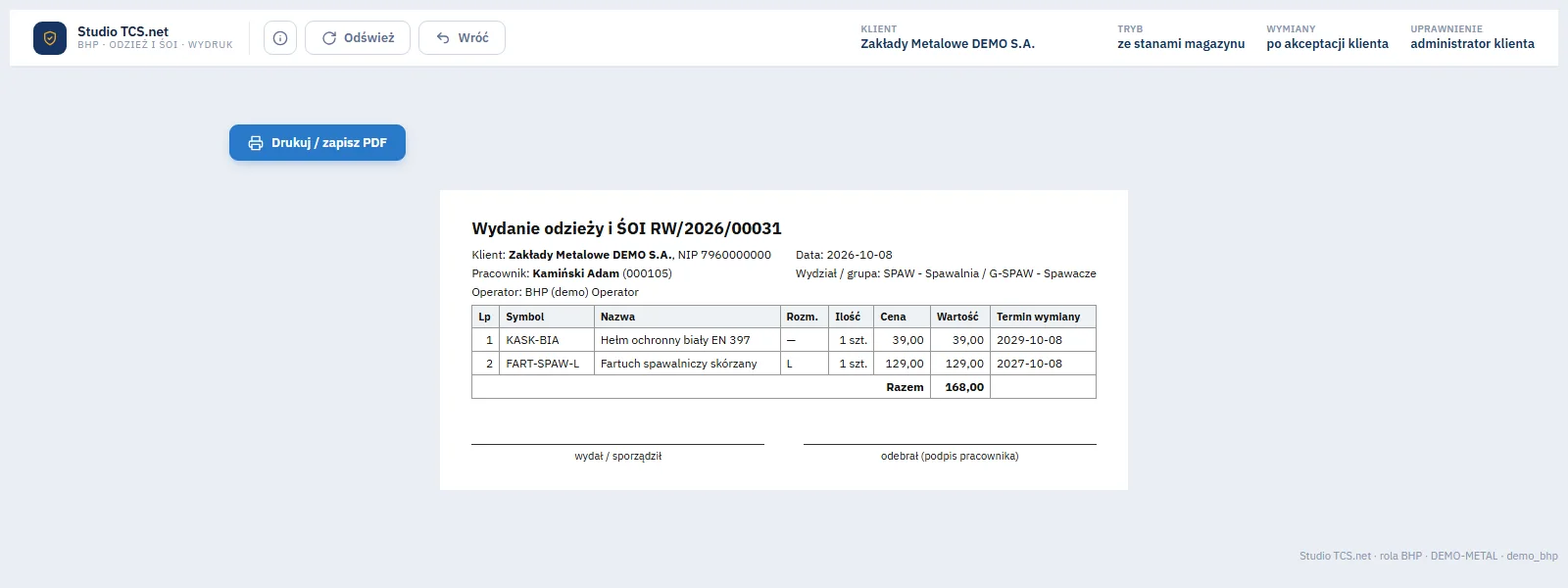The width and height of the screenshot is (1568, 588).
Task: Click the WYMIANY value po akceptacji klienta
Action: pos(1327,44)
